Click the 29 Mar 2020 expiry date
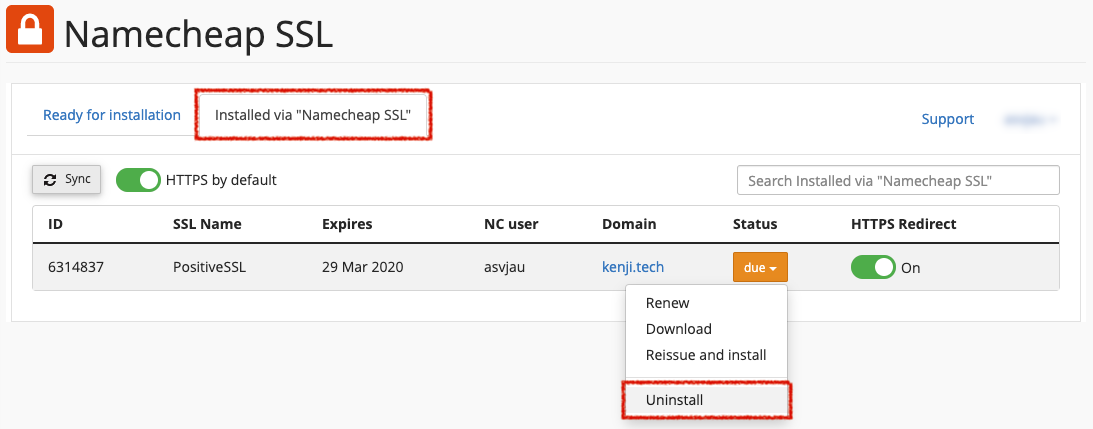Image resolution: width=1093 pixels, height=429 pixels. pos(362,267)
